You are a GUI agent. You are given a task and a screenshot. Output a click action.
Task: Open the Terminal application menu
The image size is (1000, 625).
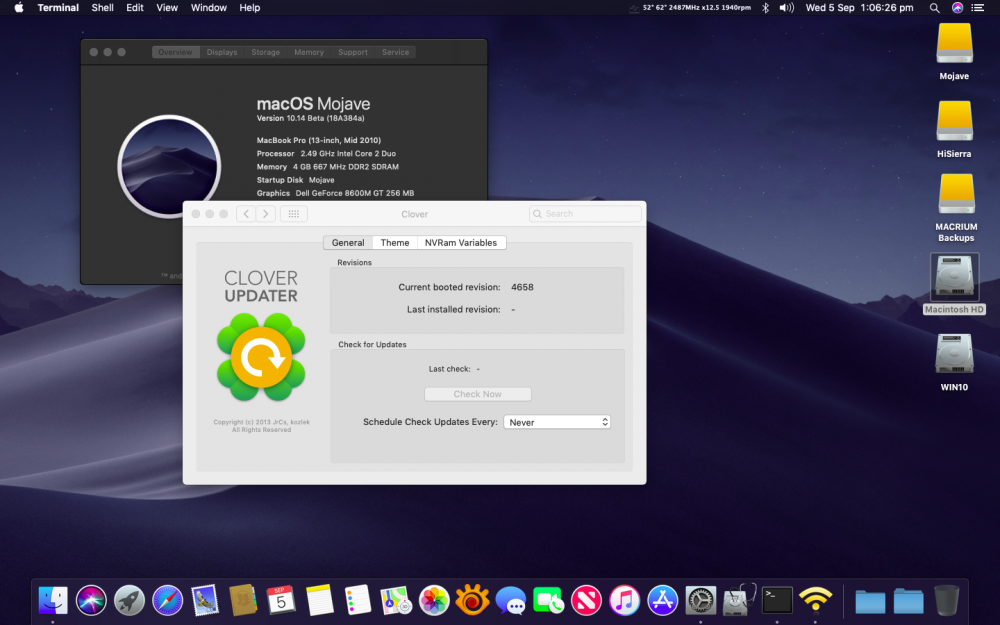pos(58,8)
